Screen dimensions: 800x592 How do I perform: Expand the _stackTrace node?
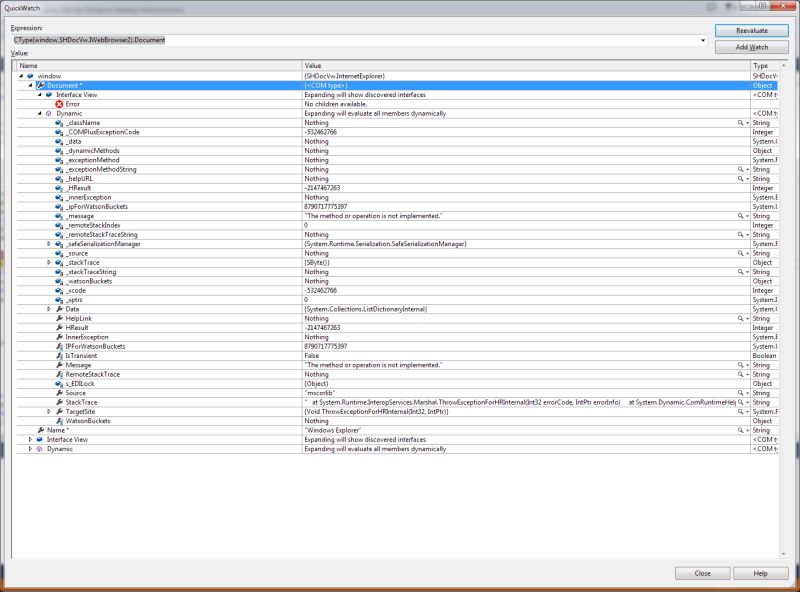49,262
